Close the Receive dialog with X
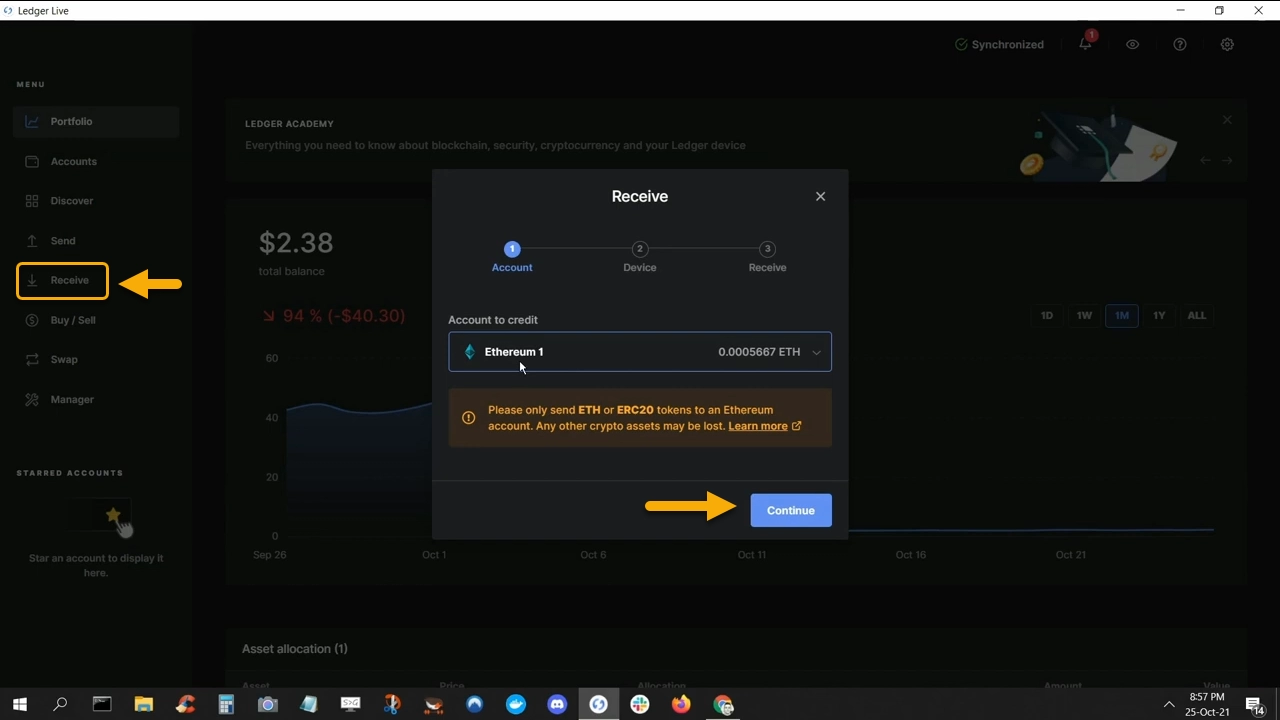 pyautogui.click(x=820, y=196)
